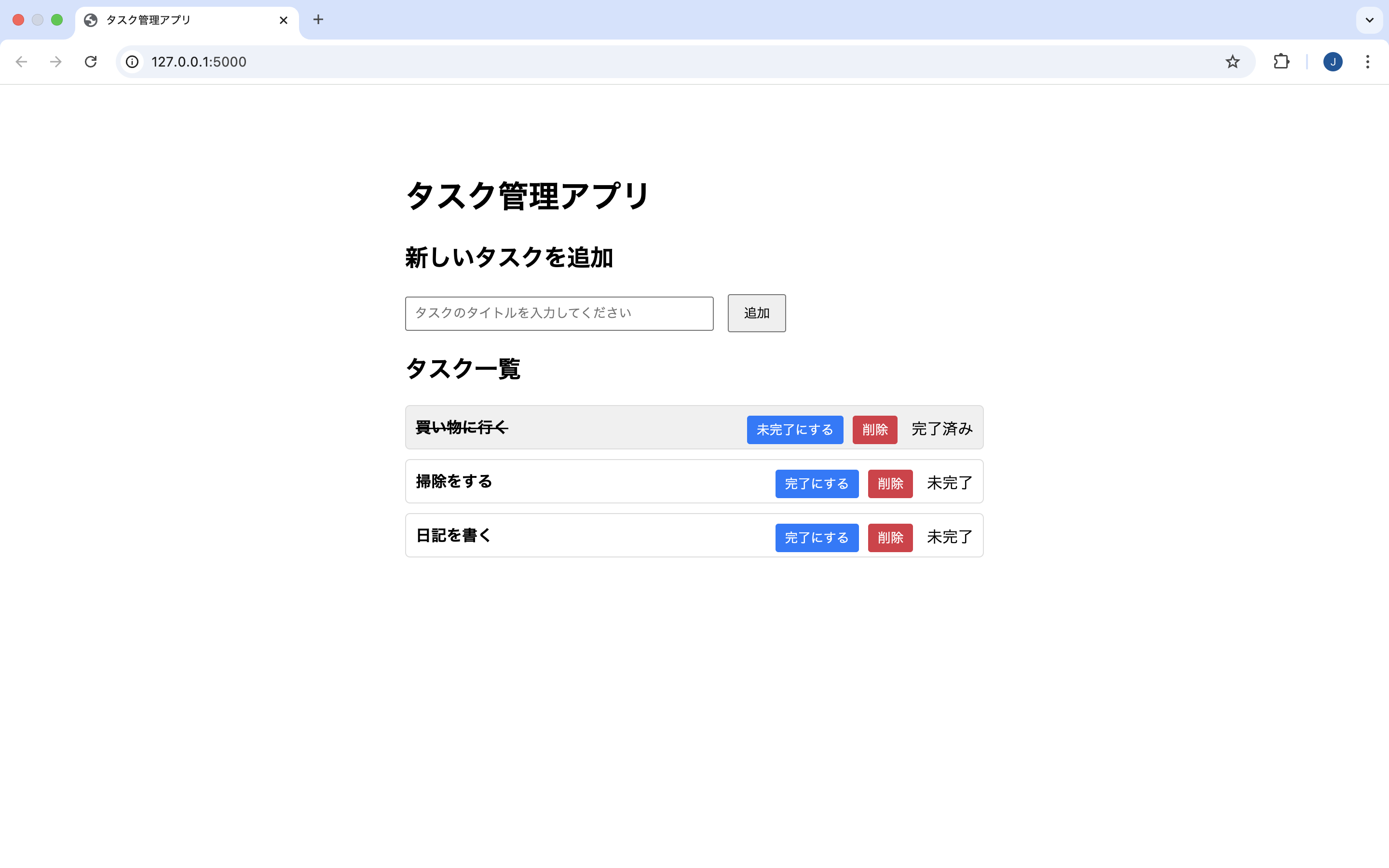Open the tab list chevron near window edge

(x=1370, y=19)
